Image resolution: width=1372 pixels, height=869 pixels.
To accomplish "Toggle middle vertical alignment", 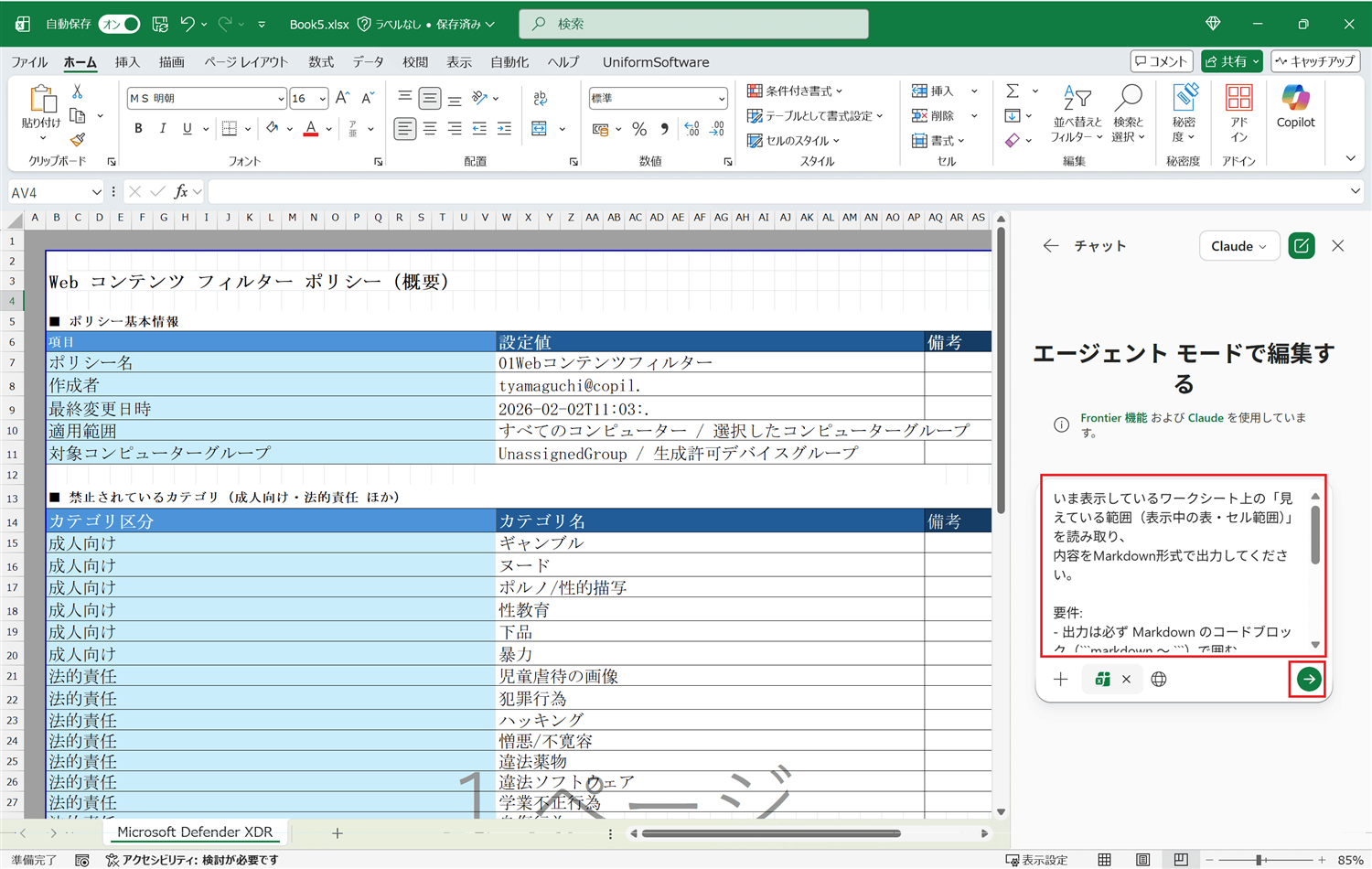I will (x=429, y=98).
